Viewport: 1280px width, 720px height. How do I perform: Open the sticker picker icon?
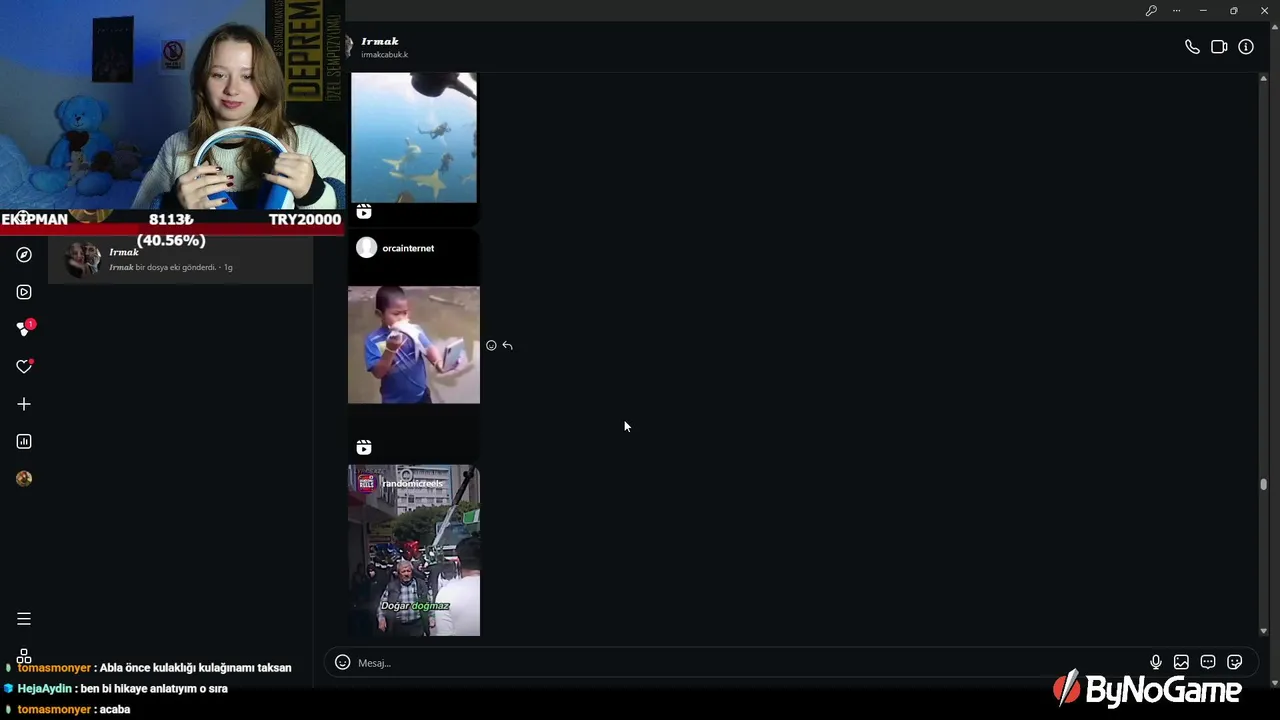click(x=1234, y=662)
